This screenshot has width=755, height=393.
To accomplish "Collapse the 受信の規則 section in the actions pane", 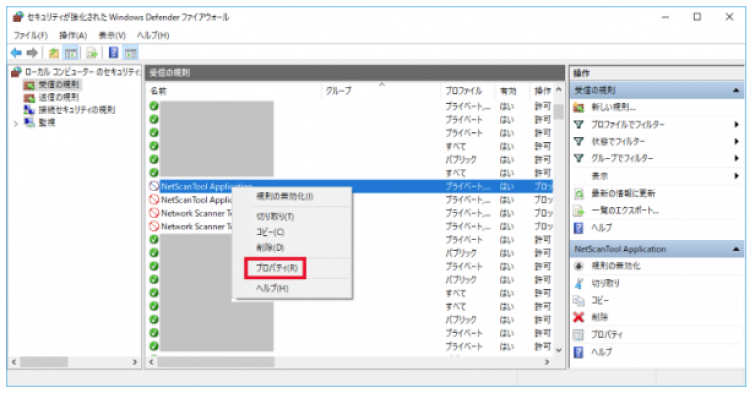I will (x=736, y=91).
